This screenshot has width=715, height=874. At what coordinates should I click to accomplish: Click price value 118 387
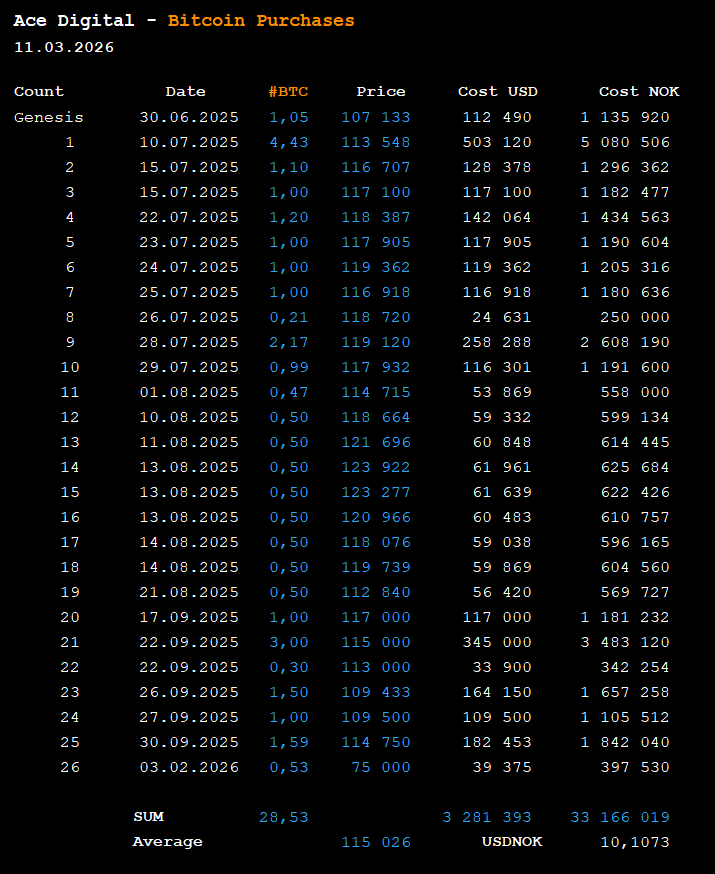(376, 217)
